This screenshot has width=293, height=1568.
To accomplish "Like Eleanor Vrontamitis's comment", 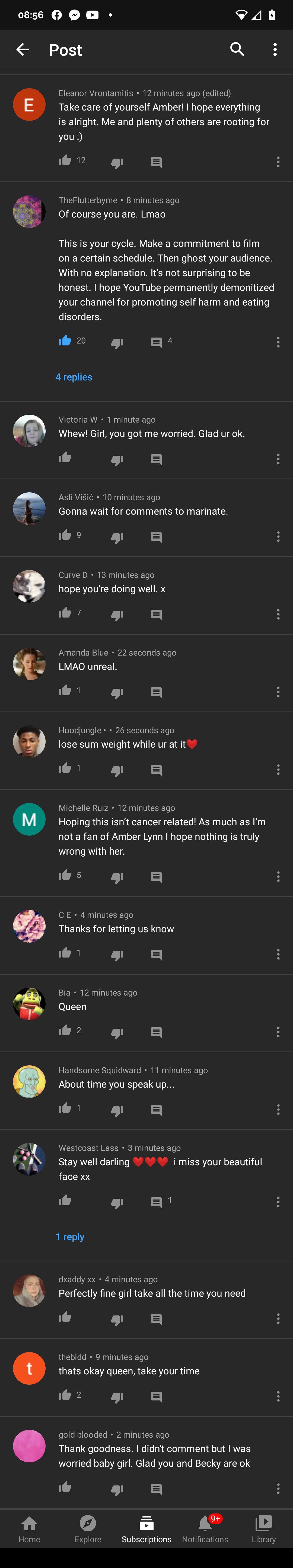I will click(x=65, y=161).
